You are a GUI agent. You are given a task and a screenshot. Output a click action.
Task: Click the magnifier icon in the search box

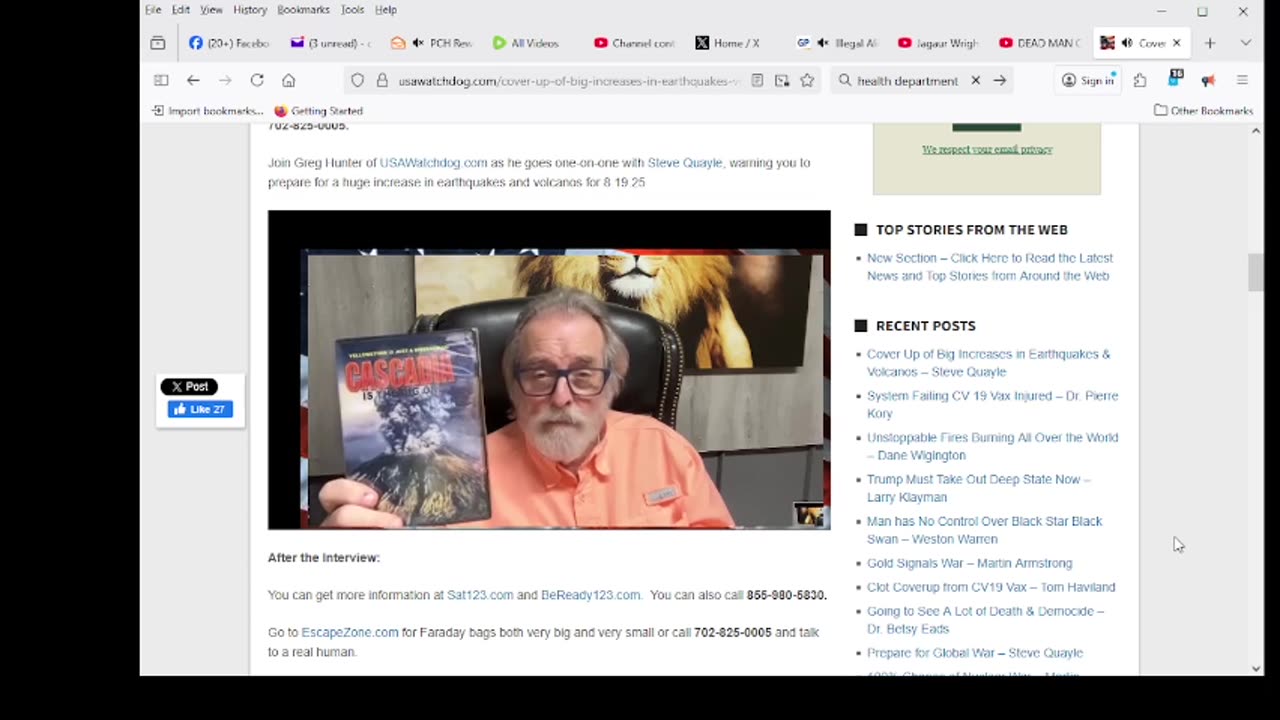click(845, 80)
